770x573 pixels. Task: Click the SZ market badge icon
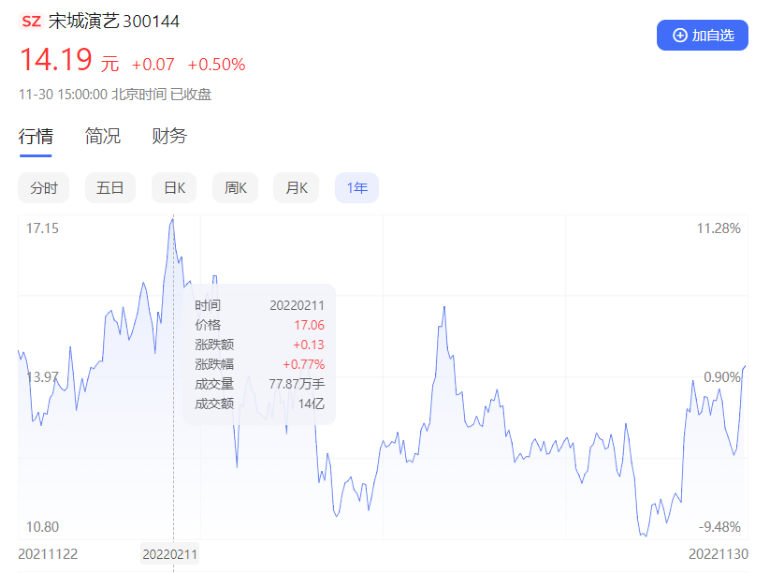(x=31, y=21)
